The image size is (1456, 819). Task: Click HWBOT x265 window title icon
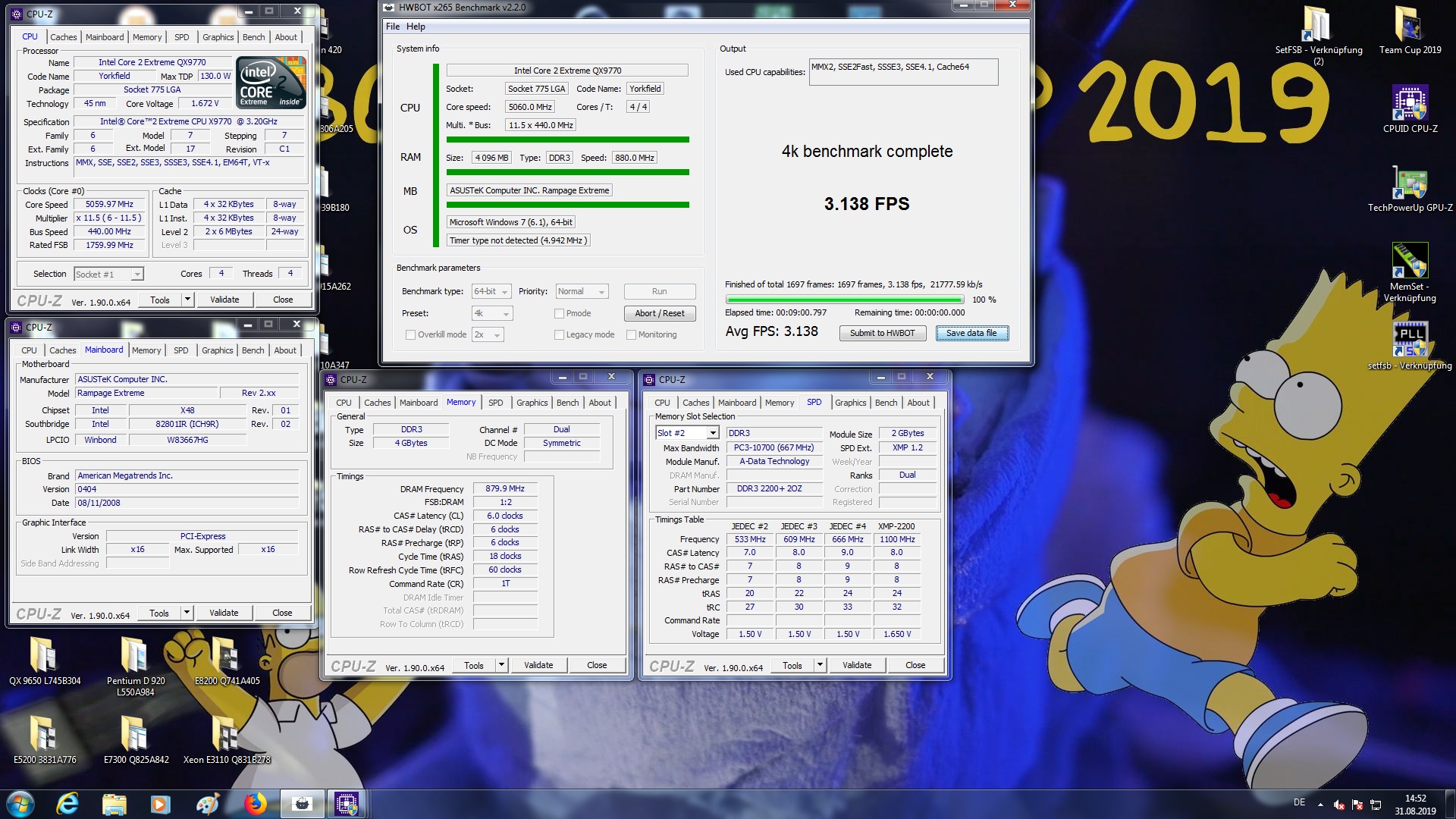389,7
